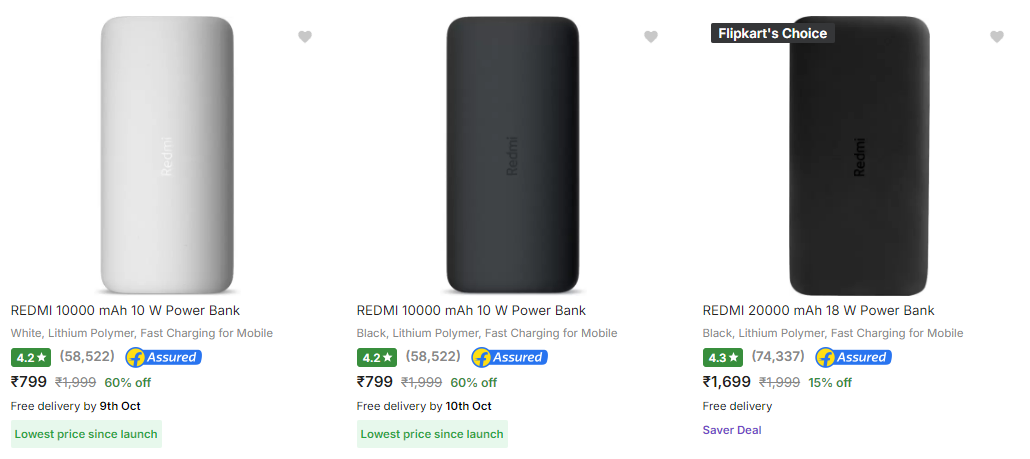Toggle wishlist heart for 20000 mAh power bank
Viewport: 1030px width, 459px height.
[997, 37]
